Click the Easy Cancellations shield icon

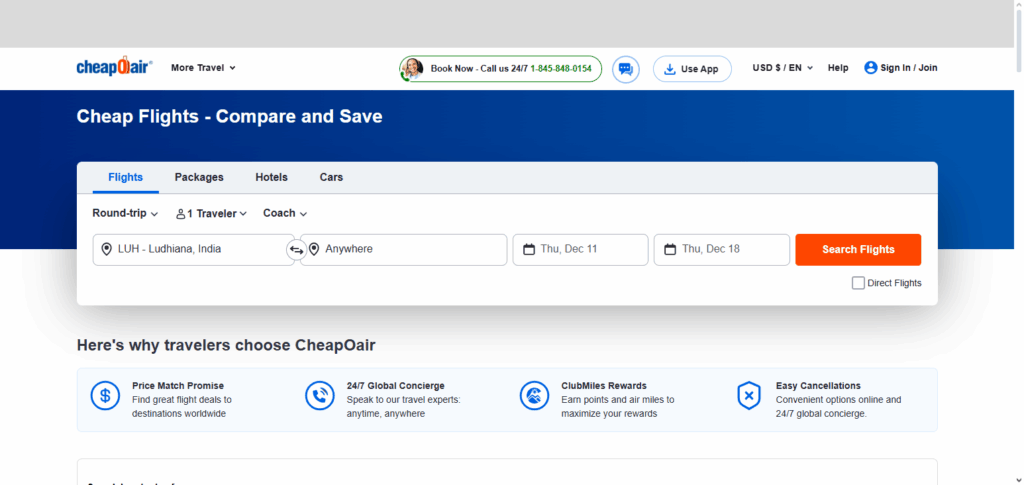click(749, 396)
